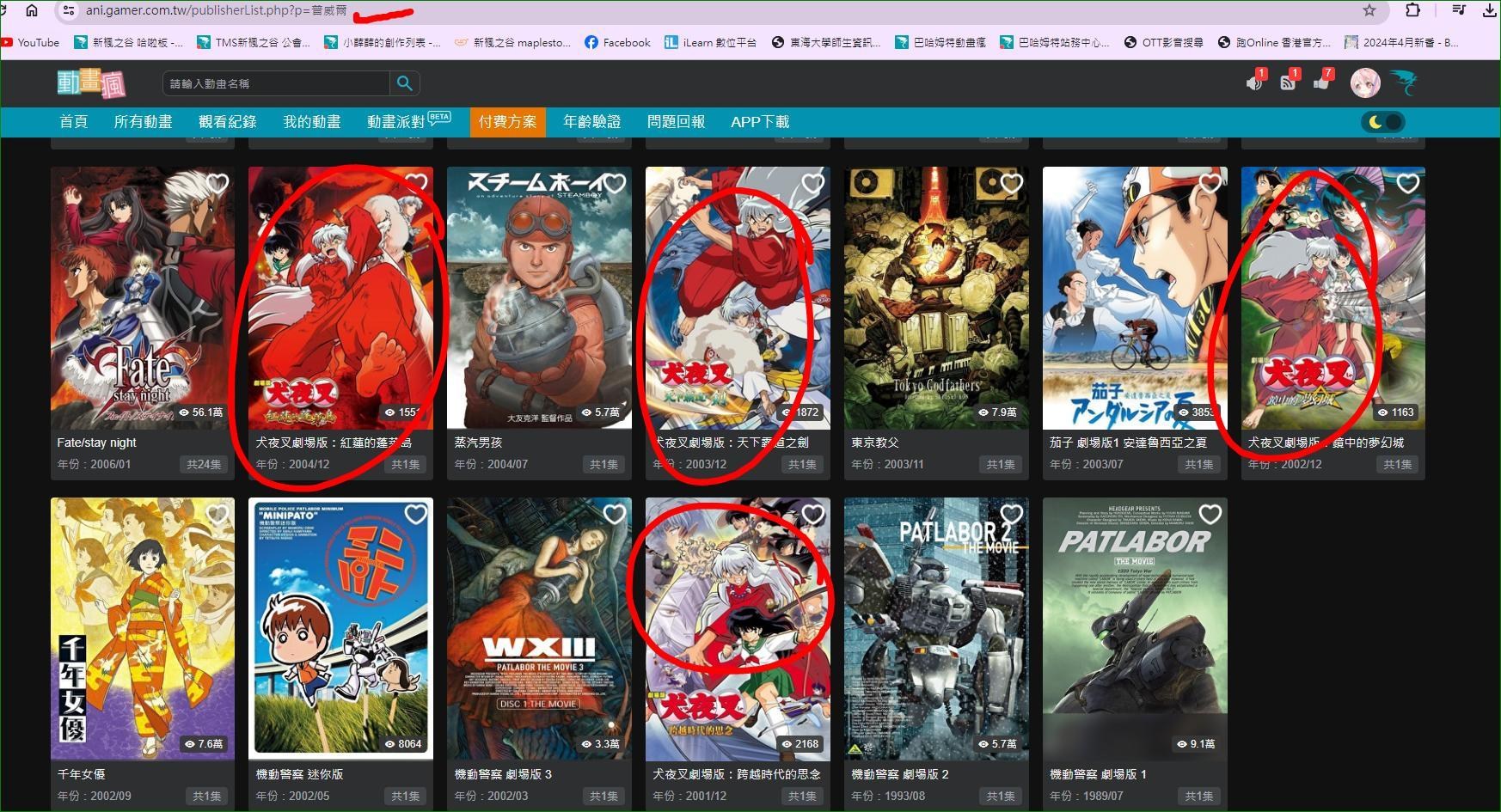The image size is (1501, 812).
Task: Open WXIII Patlabor Movie 3 poster
Action: 539,629
